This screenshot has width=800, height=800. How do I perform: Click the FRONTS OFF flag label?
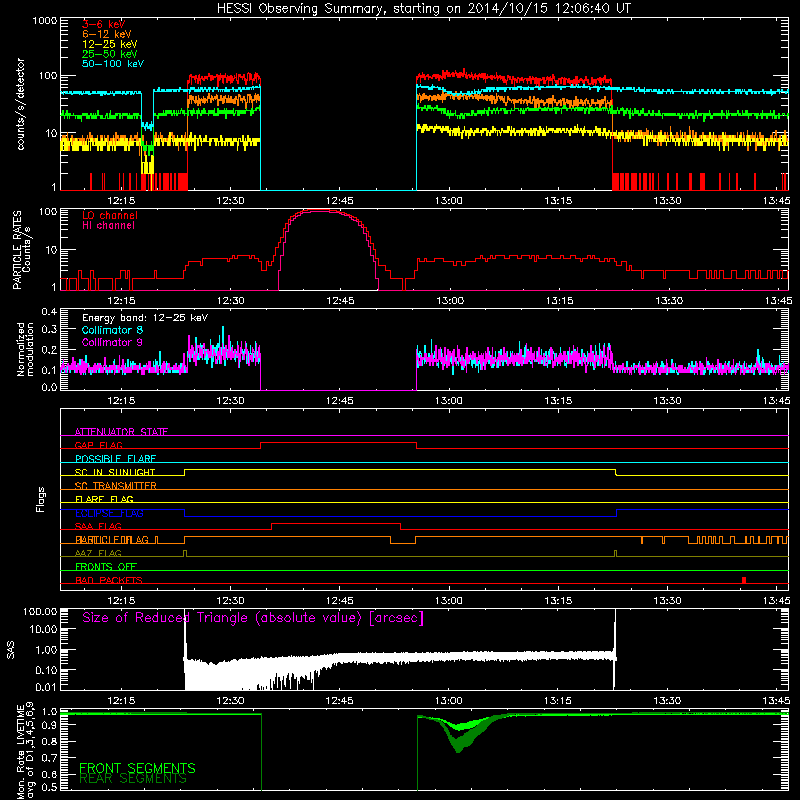[x=106, y=566]
